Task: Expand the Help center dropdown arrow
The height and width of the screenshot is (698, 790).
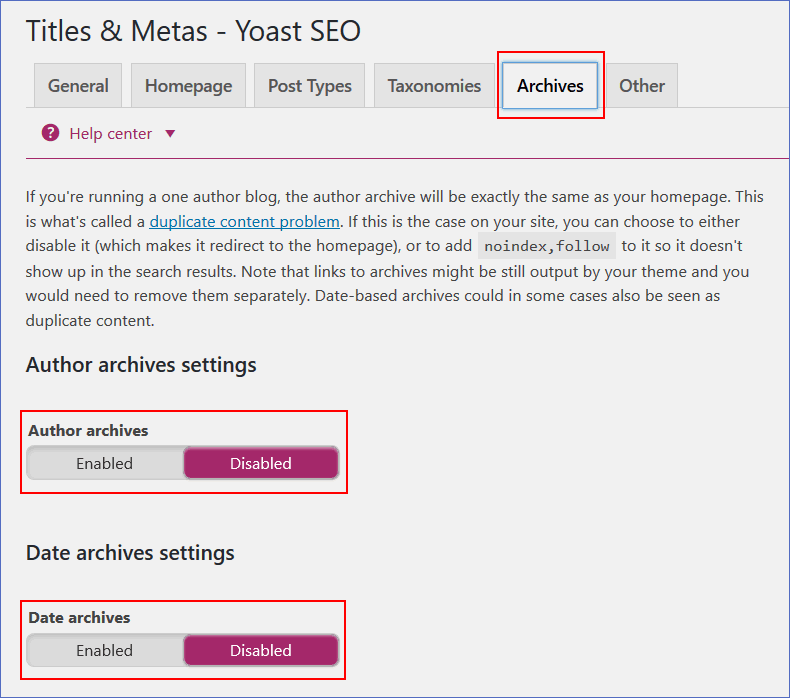Action: tap(170, 134)
